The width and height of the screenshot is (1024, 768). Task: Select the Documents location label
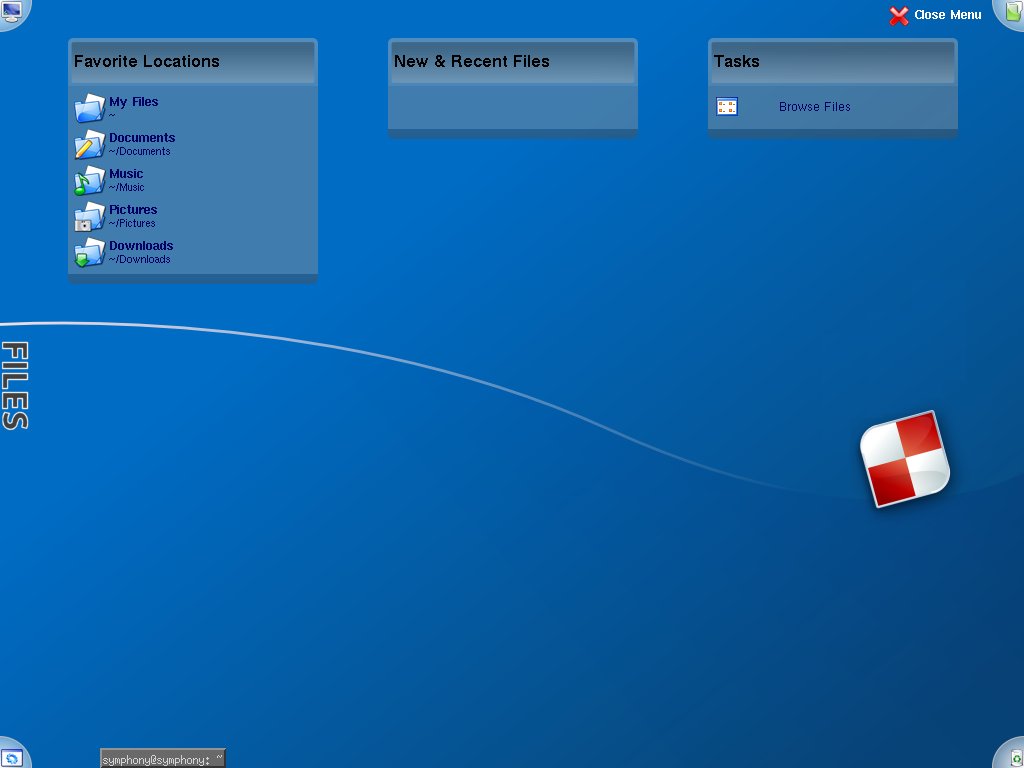142,138
